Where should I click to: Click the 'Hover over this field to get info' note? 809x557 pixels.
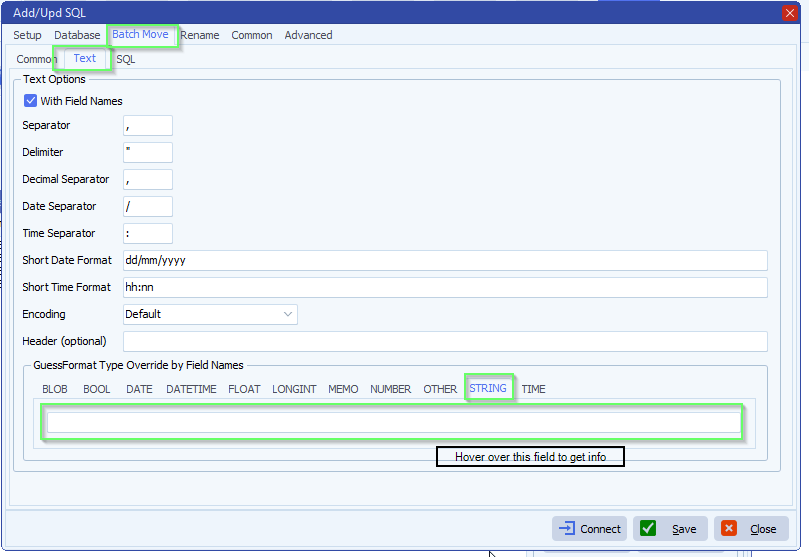[x=530, y=457]
